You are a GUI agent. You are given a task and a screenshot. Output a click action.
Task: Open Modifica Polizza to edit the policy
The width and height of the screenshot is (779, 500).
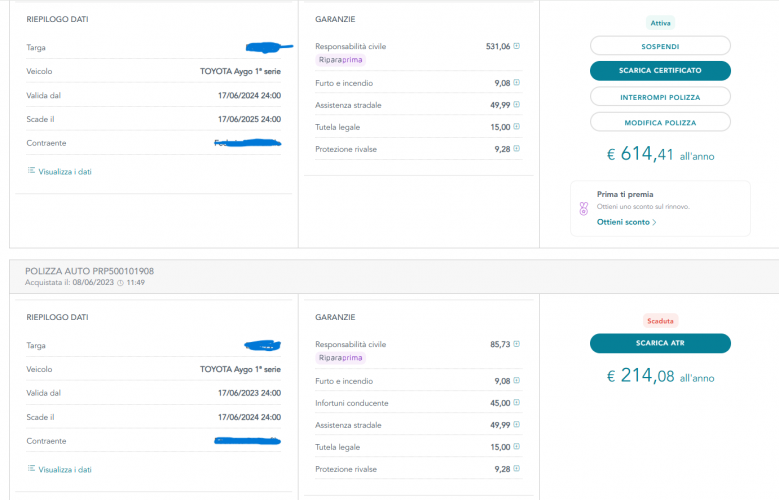(x=660, y=122)
